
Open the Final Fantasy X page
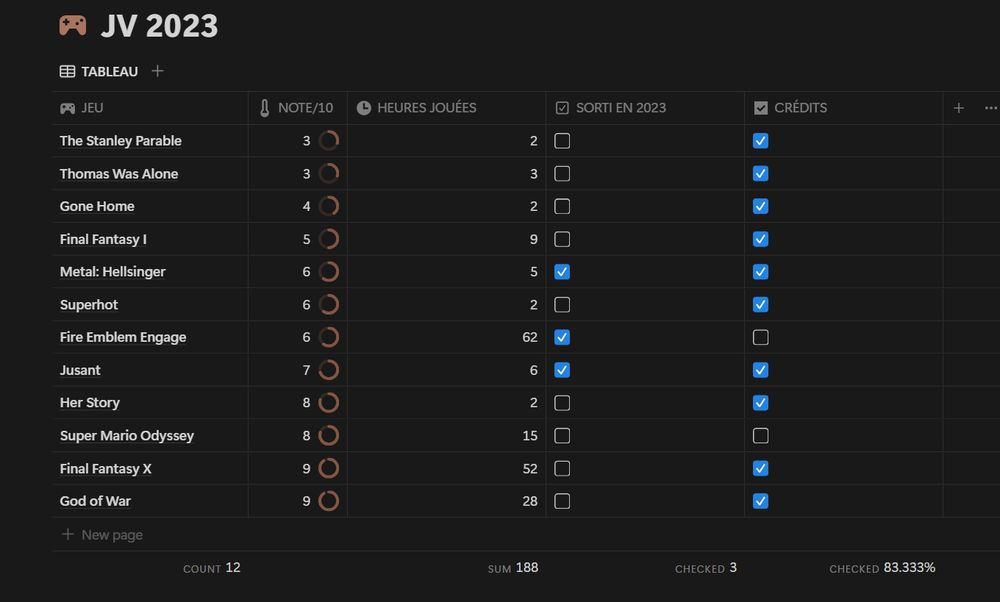click(x=106, y=469)
